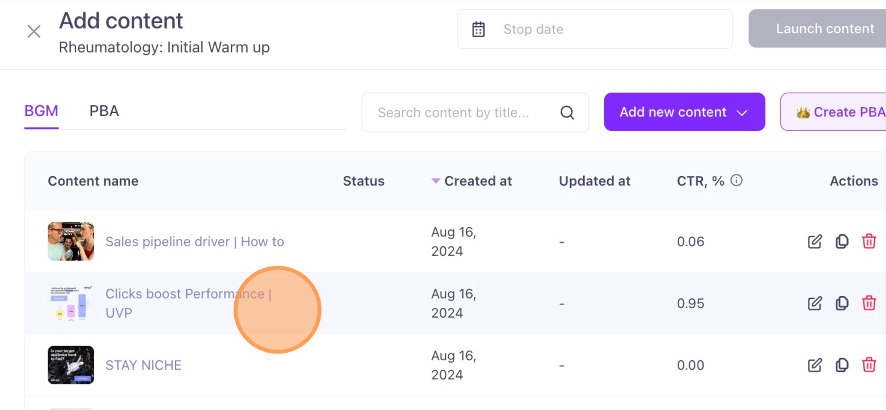Open the Stop date calendar picker
Viewport: 886px width, 410px height.
click(479, 29)
